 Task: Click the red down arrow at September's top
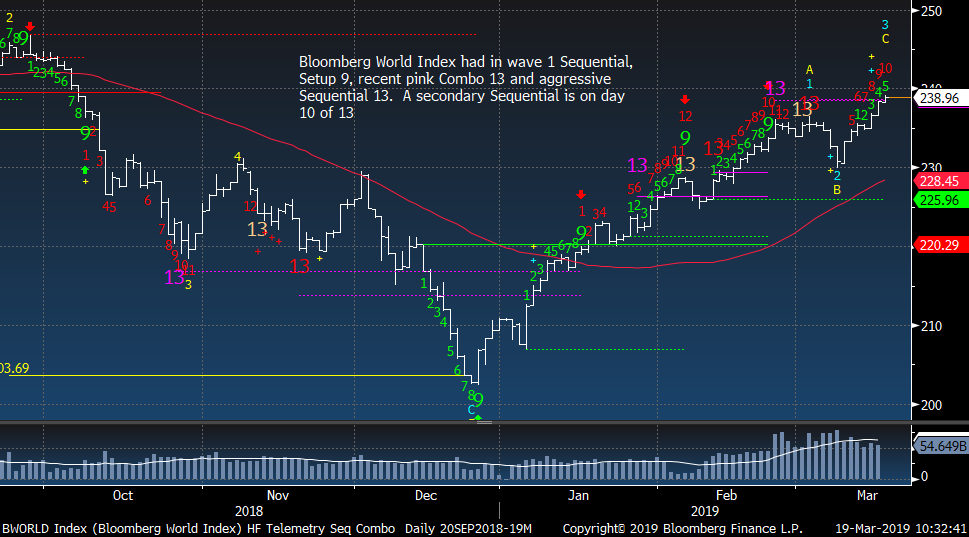pyautogui.click(x=30, y=27)
